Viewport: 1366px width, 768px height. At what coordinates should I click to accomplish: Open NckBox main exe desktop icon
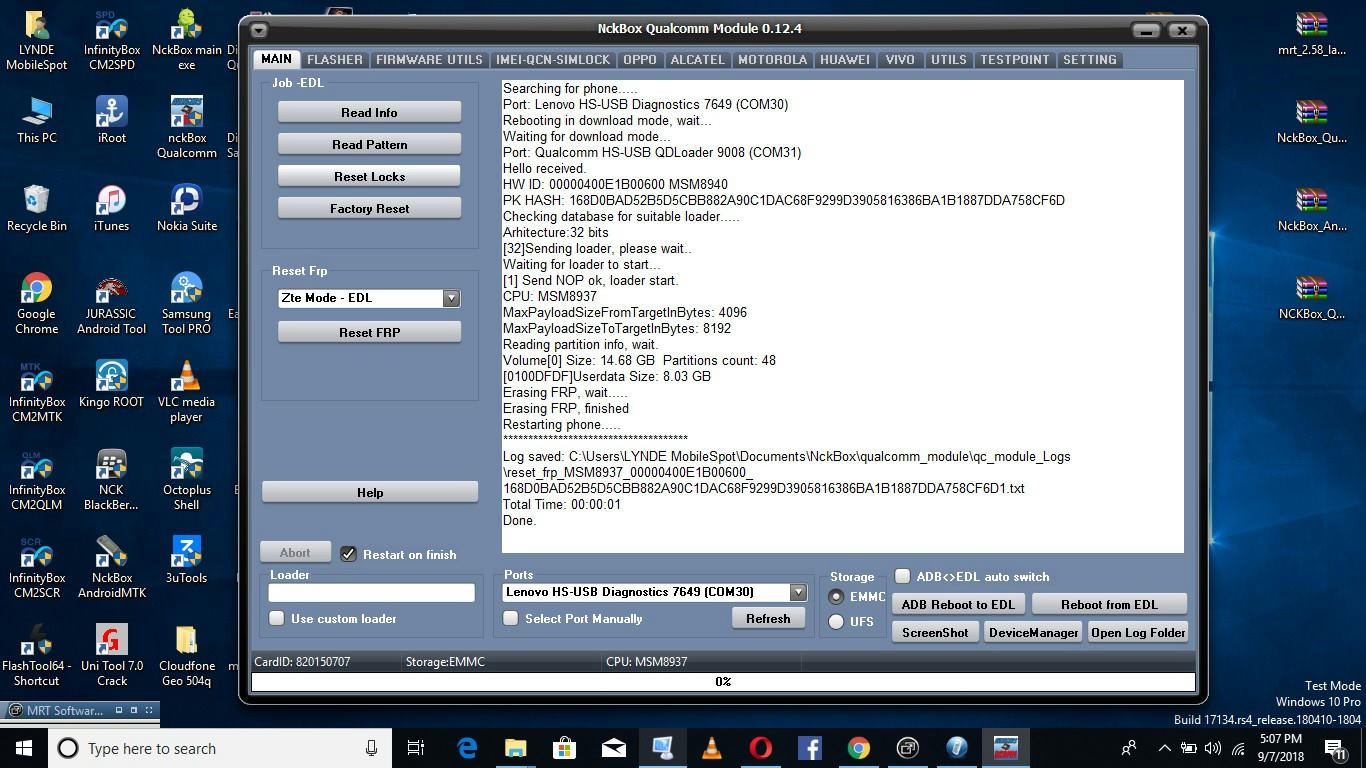pos(187,40)
